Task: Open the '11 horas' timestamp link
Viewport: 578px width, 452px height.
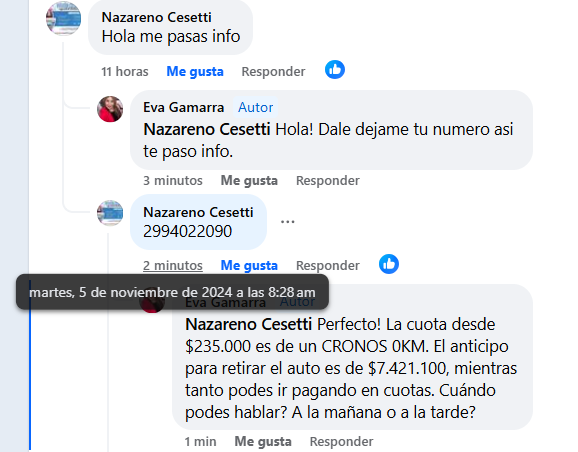Action: pyautogui.click(x=125, y=71)
